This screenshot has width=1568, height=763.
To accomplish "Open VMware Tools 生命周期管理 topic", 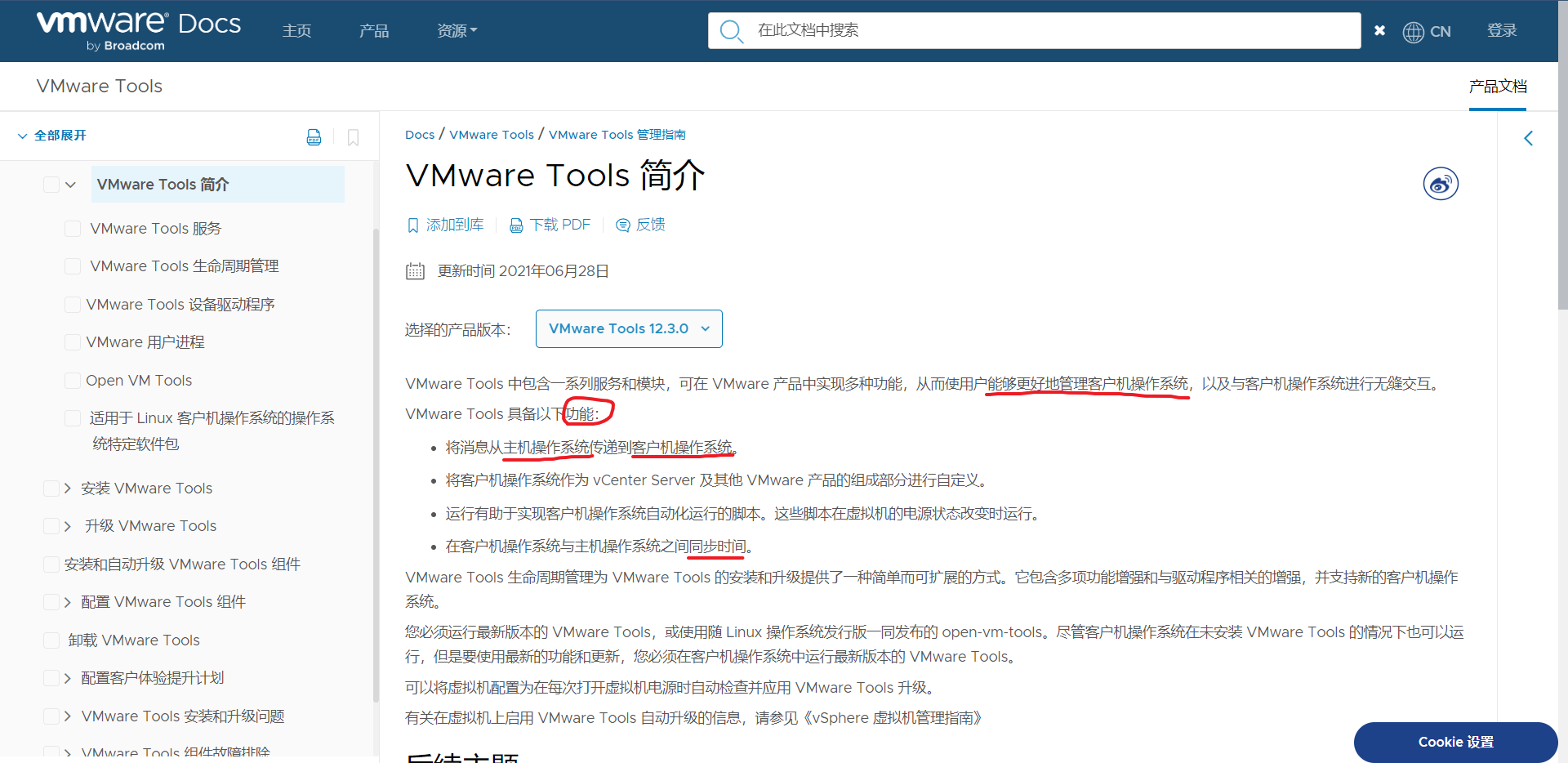I will point(185,266).
